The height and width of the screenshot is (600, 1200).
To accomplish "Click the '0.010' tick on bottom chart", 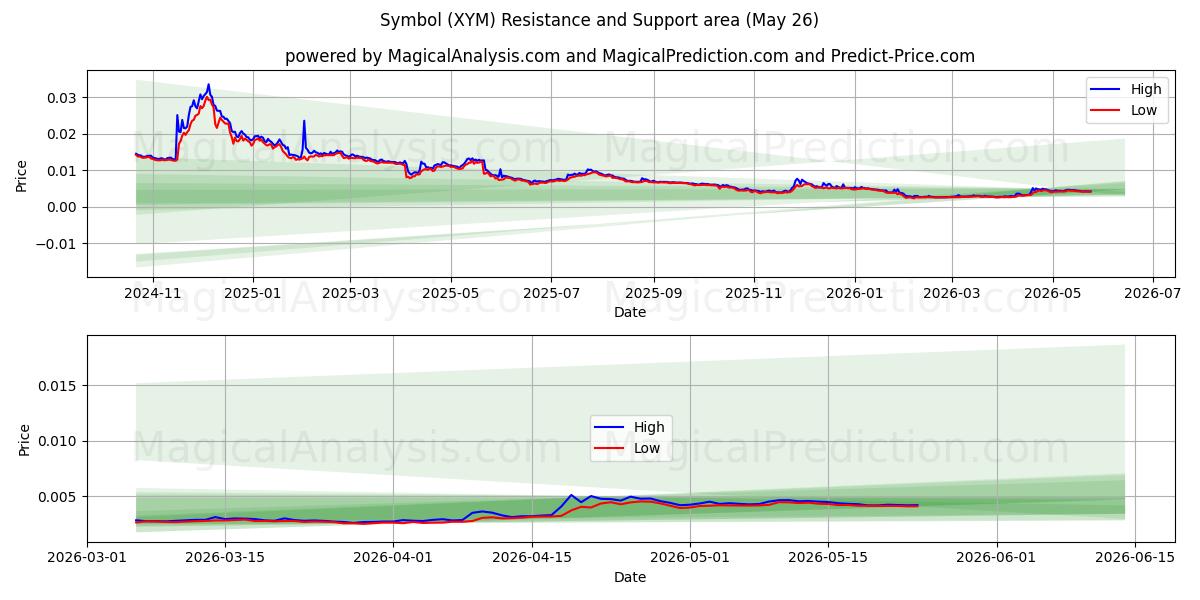I will point(60,441).
